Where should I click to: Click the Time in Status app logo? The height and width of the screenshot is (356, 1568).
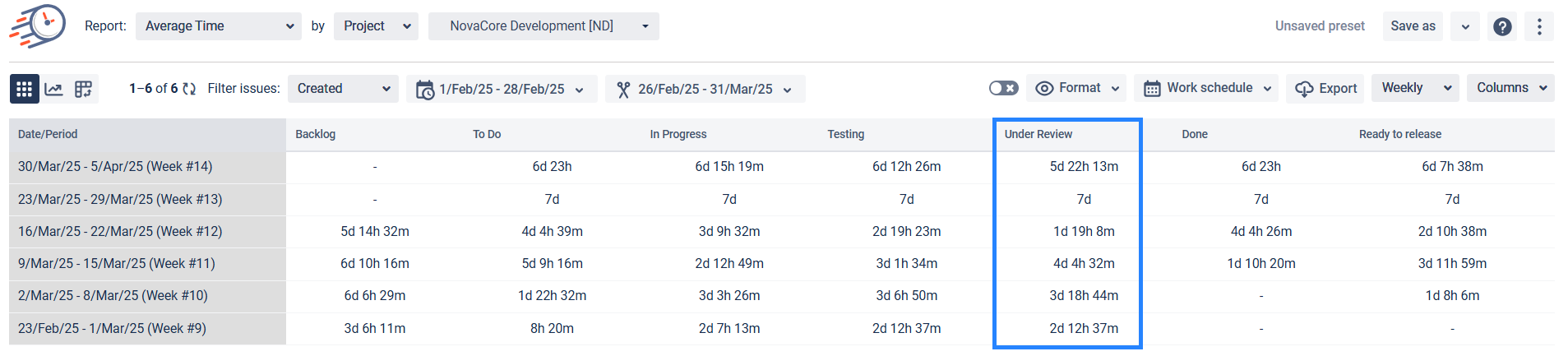pyautogui.click(x=38, y=25)
